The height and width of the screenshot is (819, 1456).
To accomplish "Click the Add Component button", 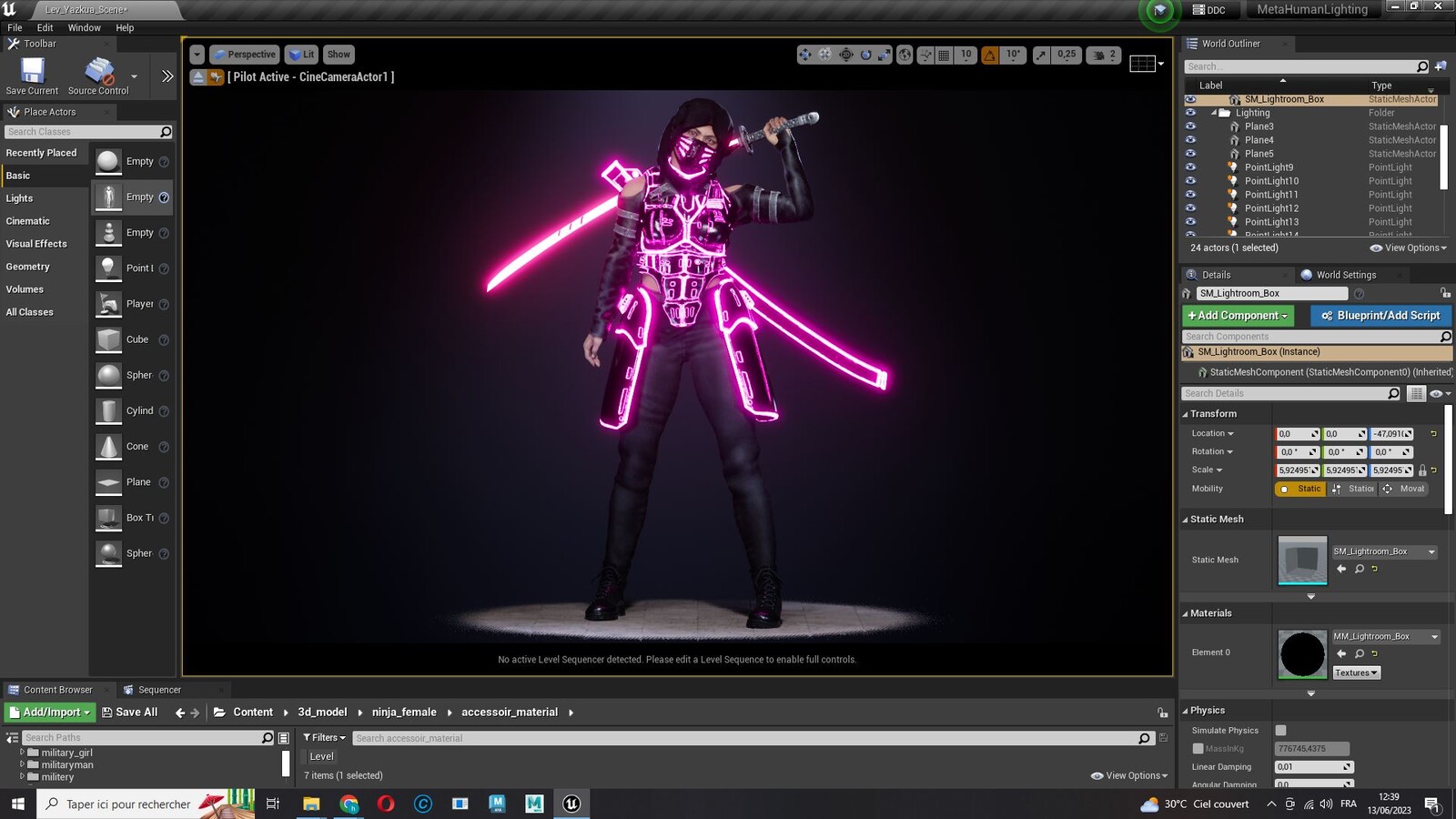I will pos(1239,316).
